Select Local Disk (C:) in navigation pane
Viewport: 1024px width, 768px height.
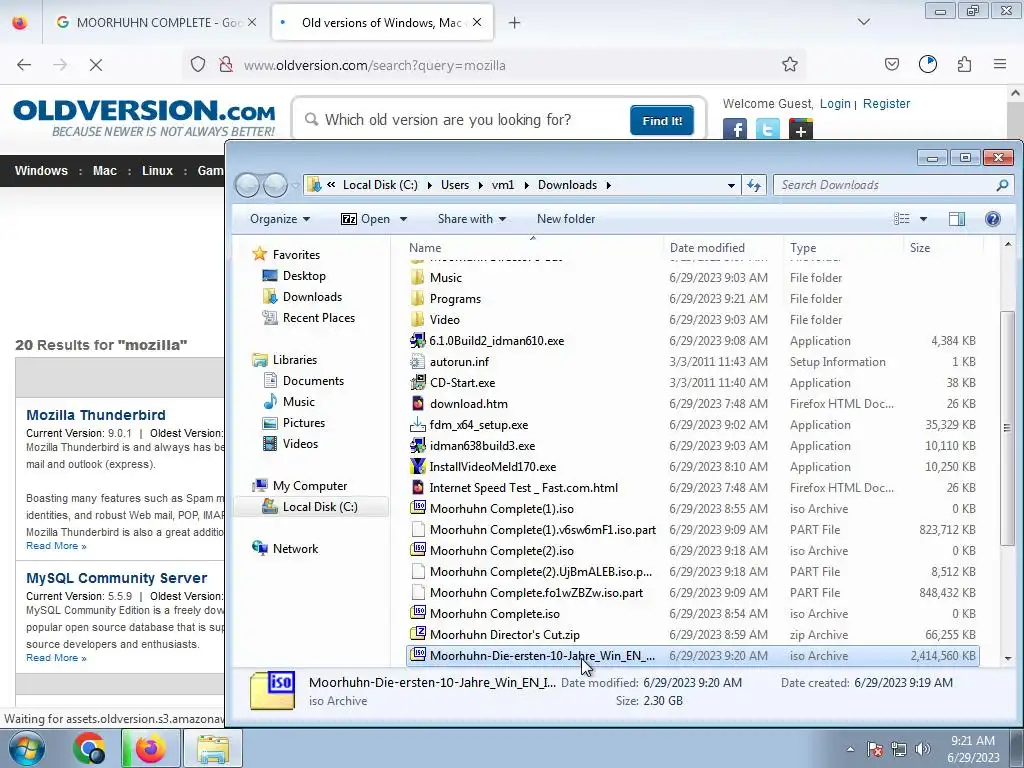[x=310, y=507]
